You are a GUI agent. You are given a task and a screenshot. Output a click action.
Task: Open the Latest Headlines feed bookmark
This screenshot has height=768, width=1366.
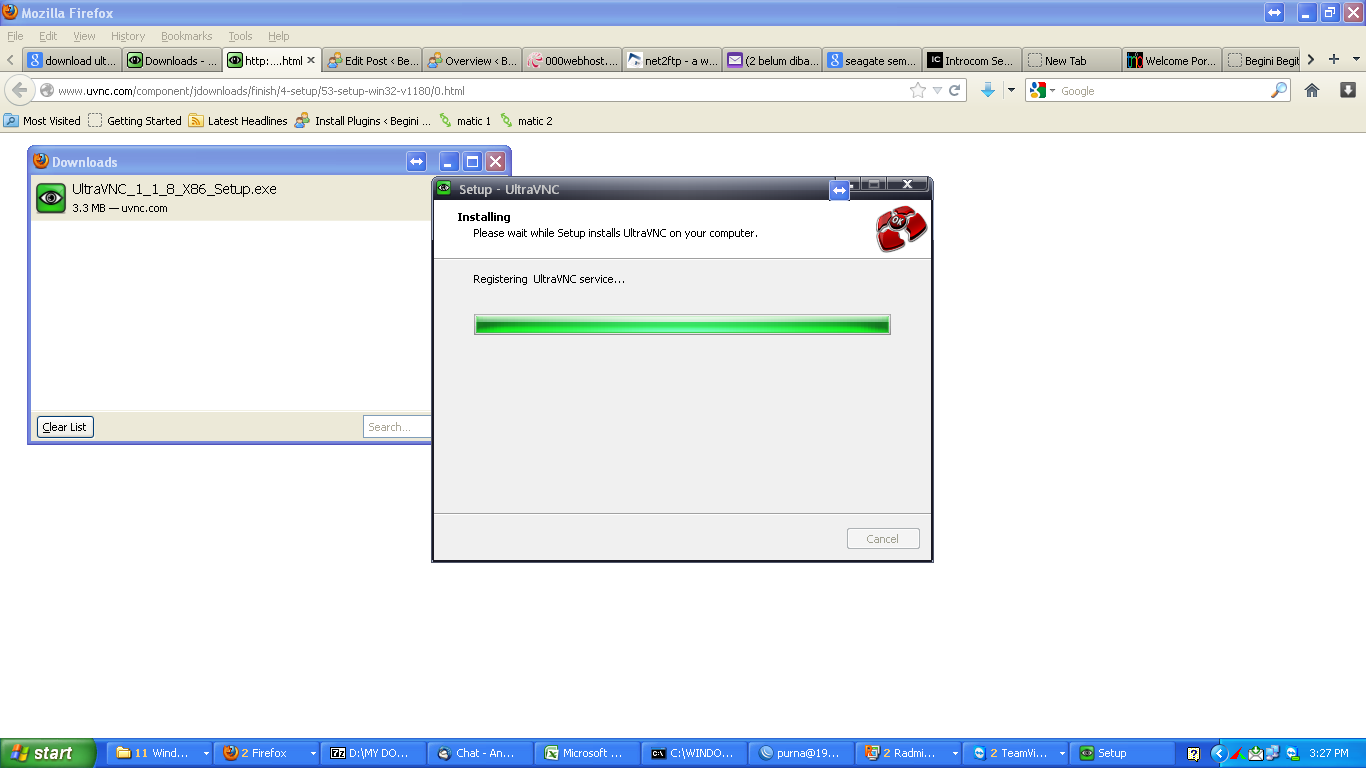[x=238, y=120]
